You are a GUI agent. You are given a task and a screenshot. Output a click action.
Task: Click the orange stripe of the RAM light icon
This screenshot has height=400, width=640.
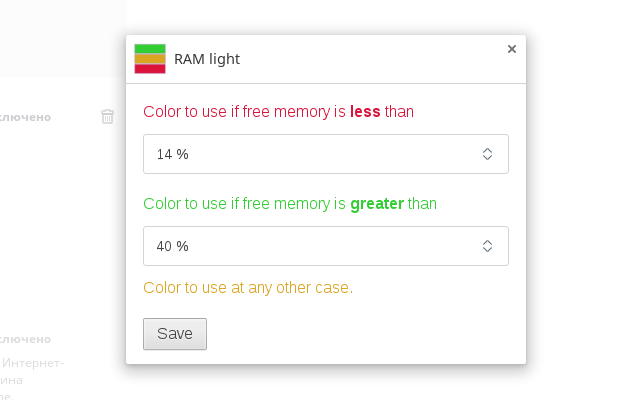coord(150,59)
